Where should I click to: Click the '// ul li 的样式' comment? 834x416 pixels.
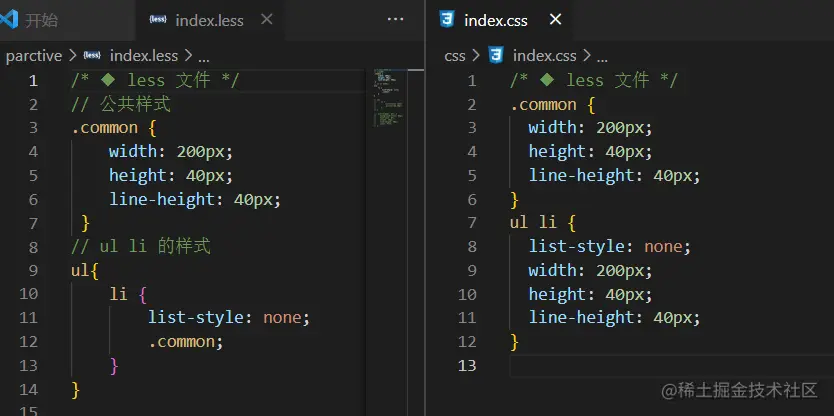141,247
